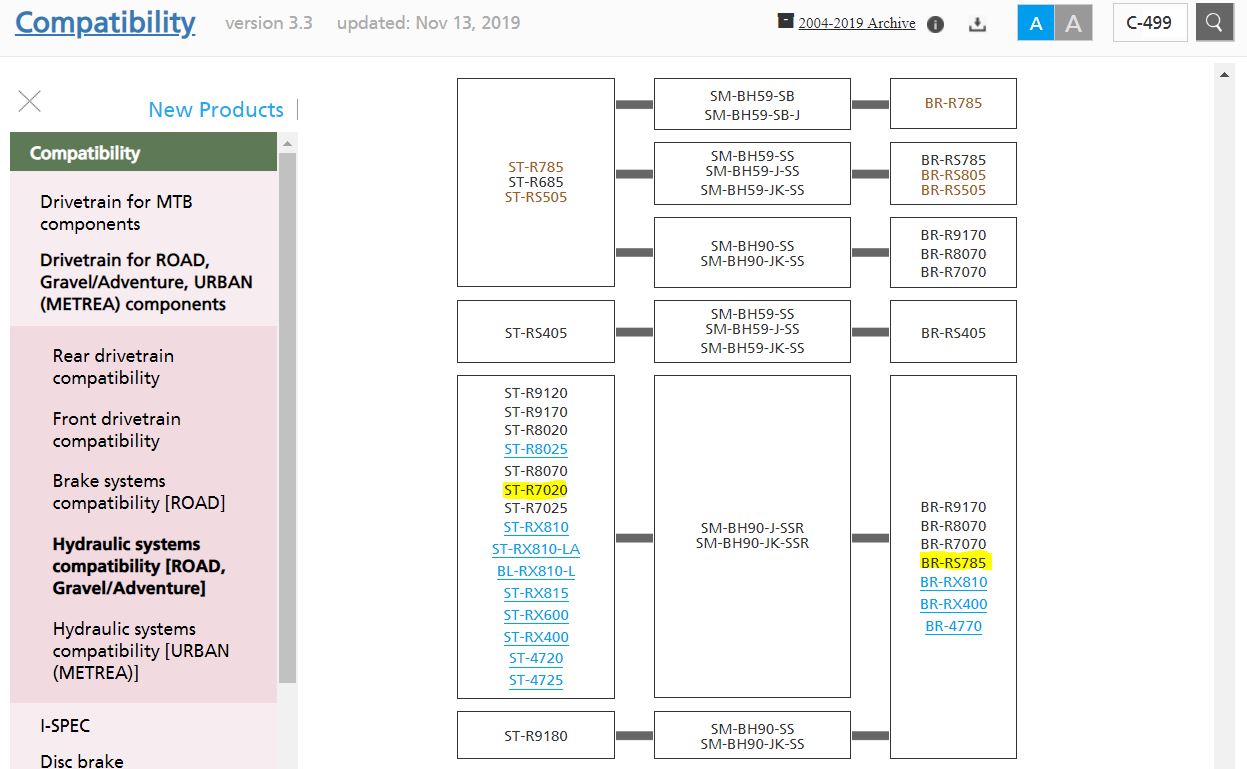1247x769 pixels.
Task: Open the ST-RX600 link
Action: [x=536, y=615]
